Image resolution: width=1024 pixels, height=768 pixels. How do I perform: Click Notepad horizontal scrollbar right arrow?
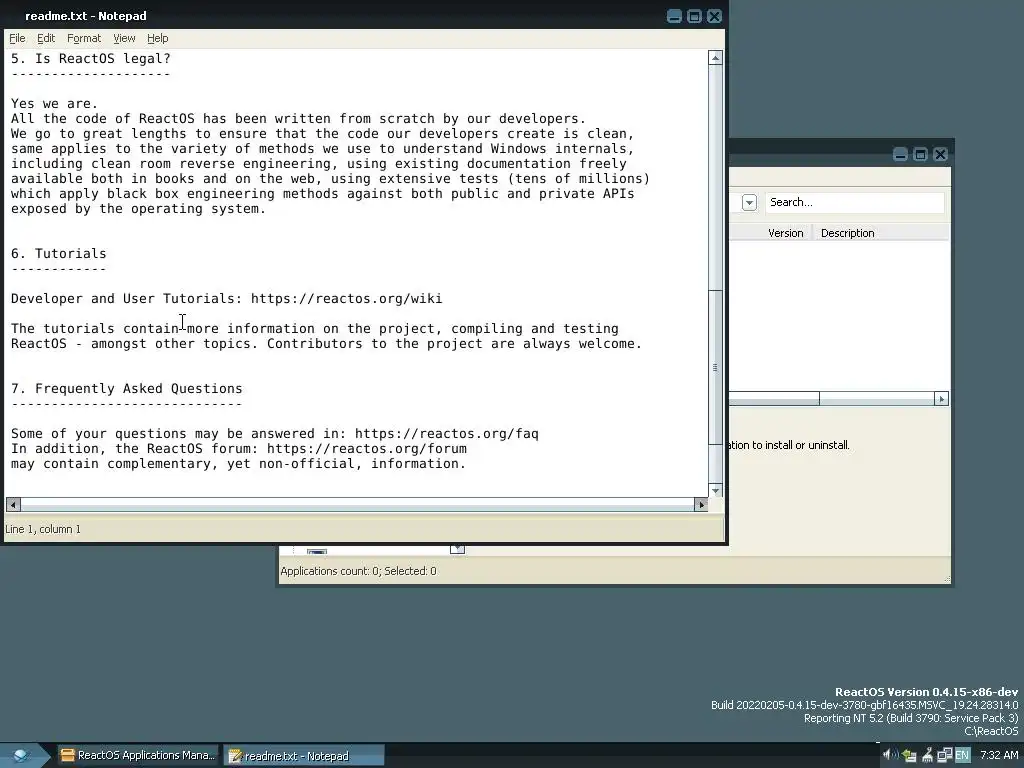click(x=701, y=504)
